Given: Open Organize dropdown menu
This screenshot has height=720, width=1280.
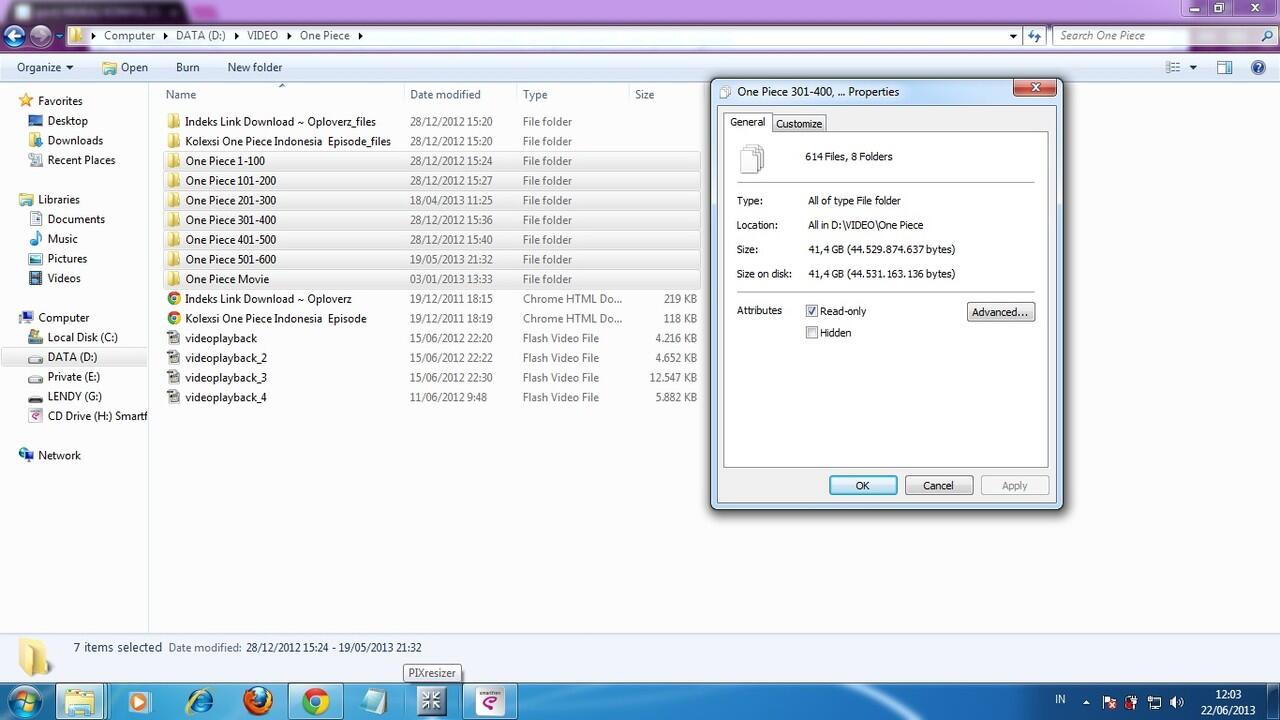Looking at the screenshot, I should tap(45, 67).
